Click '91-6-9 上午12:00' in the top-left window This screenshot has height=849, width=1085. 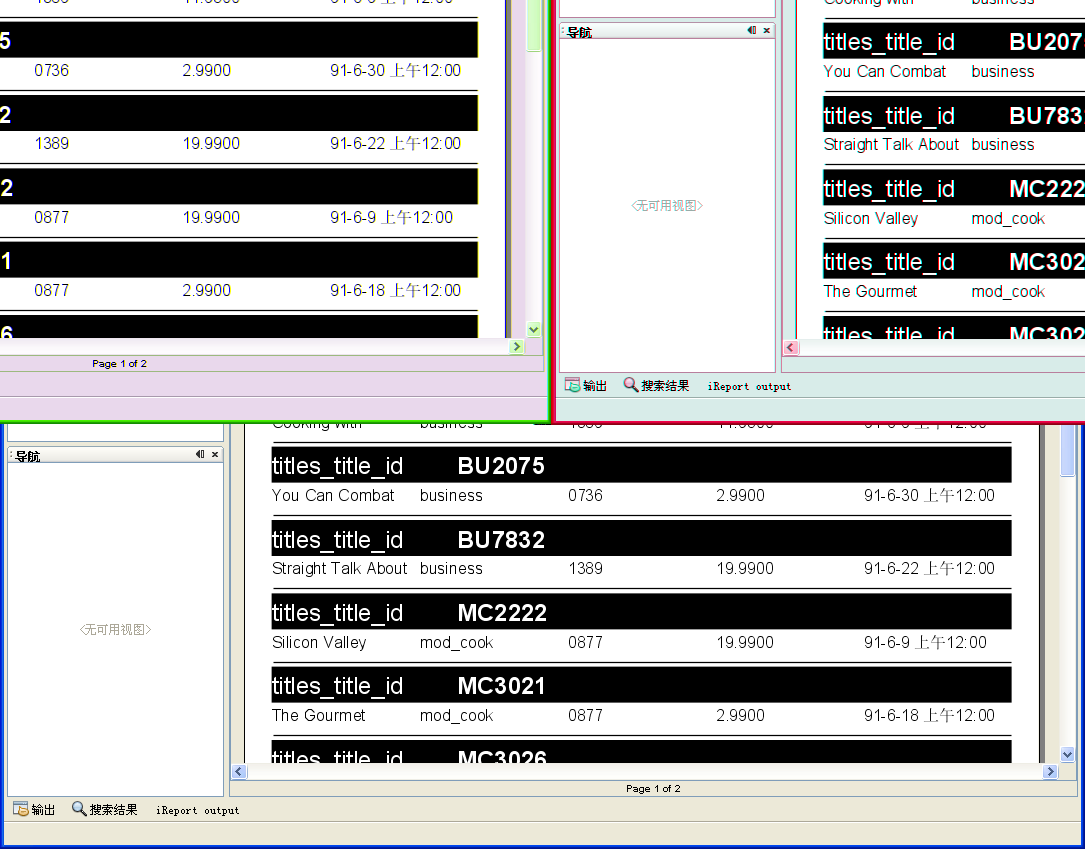(391, 217)
